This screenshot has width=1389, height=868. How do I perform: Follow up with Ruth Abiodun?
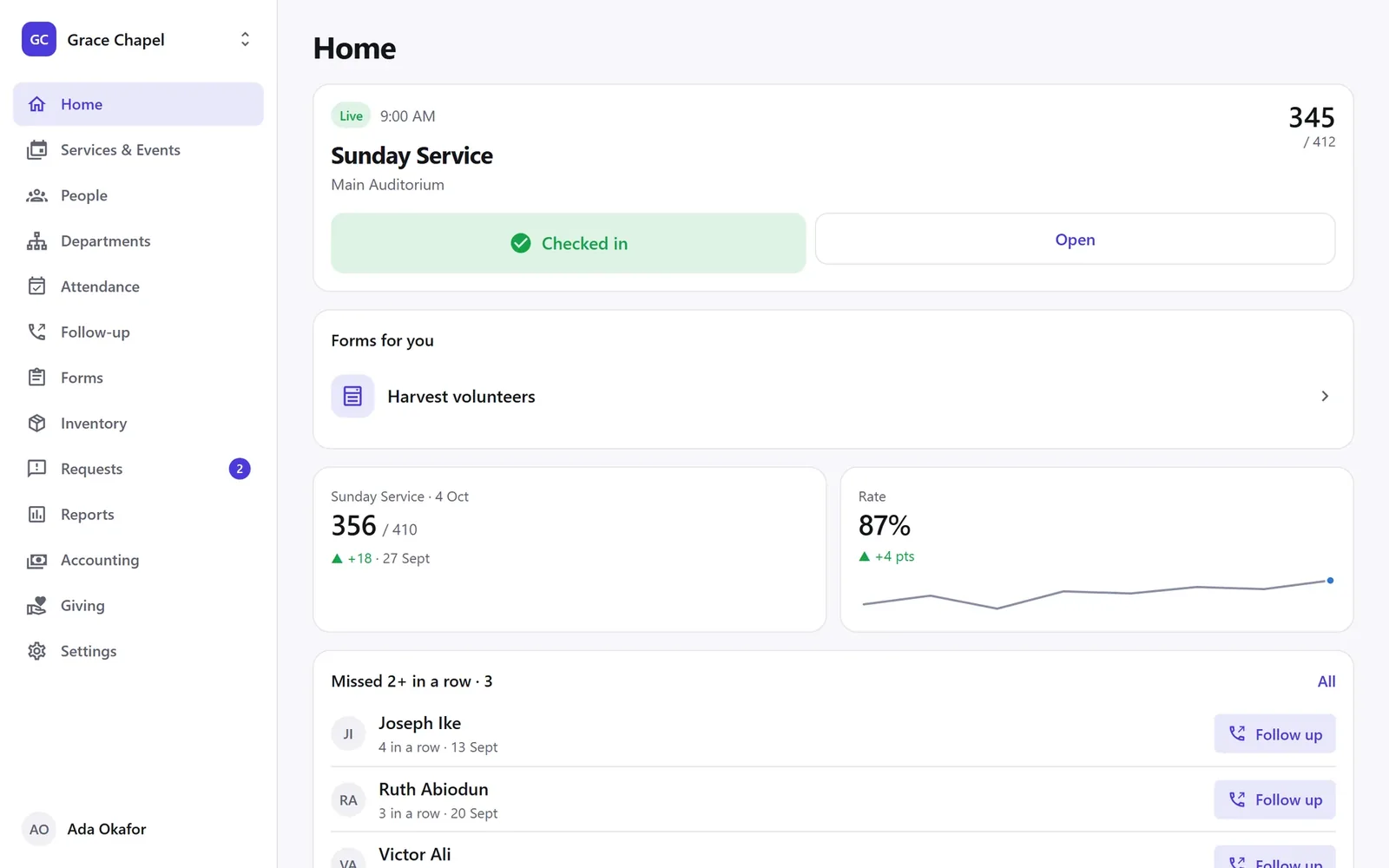pyautogui.click(x=1274, y=799)
